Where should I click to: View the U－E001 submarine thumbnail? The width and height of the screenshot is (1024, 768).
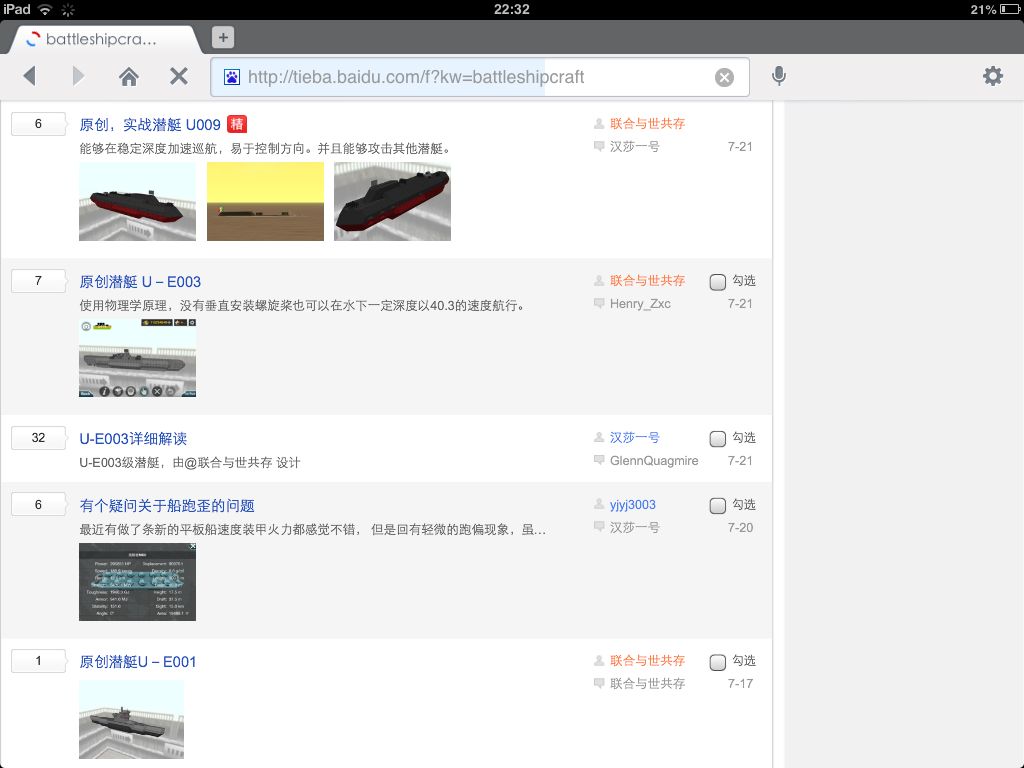click(x=131, y=719)
